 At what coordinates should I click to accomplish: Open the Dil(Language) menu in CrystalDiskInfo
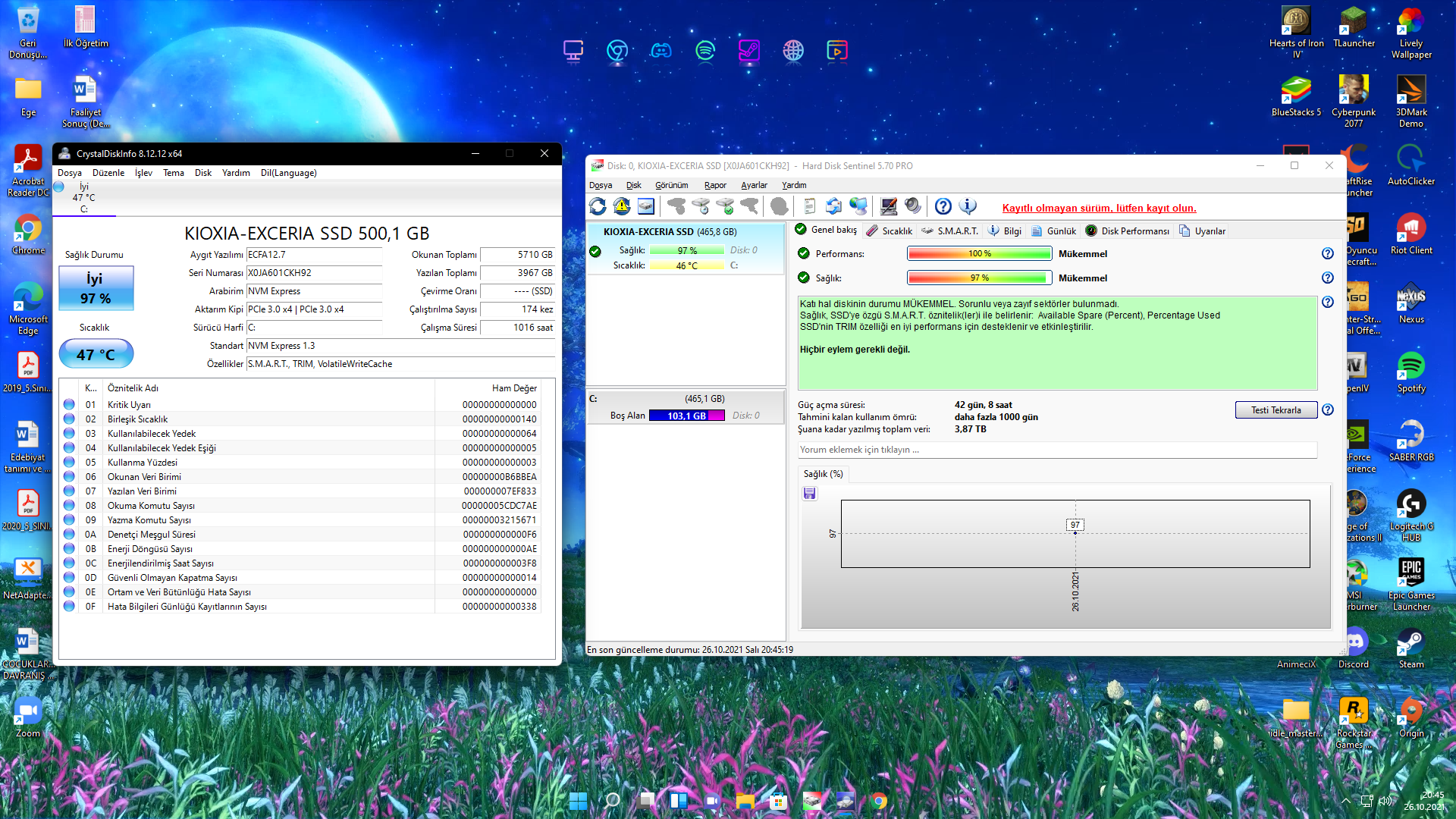(x=288, y=173)
